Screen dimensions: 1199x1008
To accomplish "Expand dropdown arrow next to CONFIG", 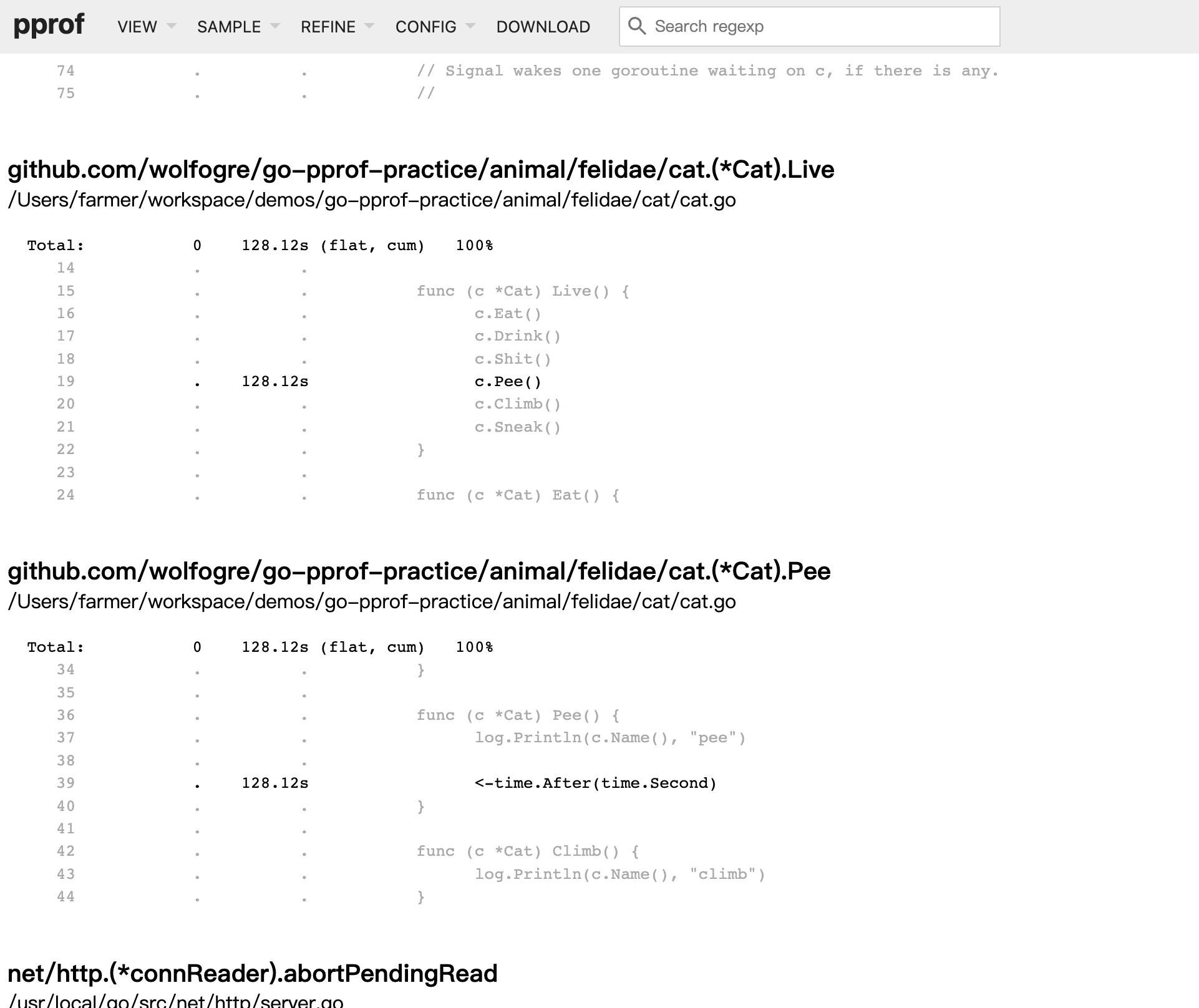I will tap(470, 26).
